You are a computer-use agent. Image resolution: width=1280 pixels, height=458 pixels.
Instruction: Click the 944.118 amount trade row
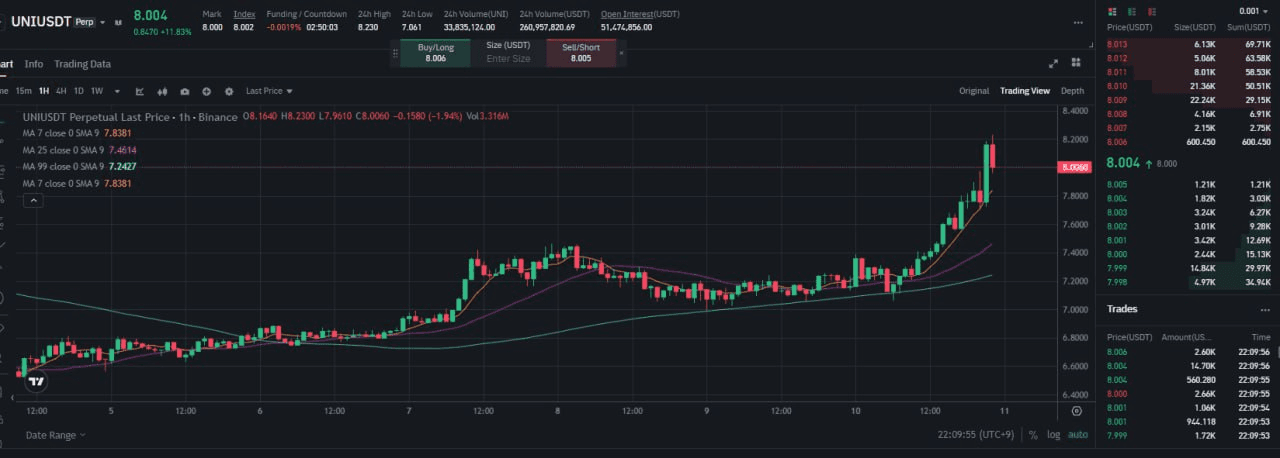point(1189,423)
